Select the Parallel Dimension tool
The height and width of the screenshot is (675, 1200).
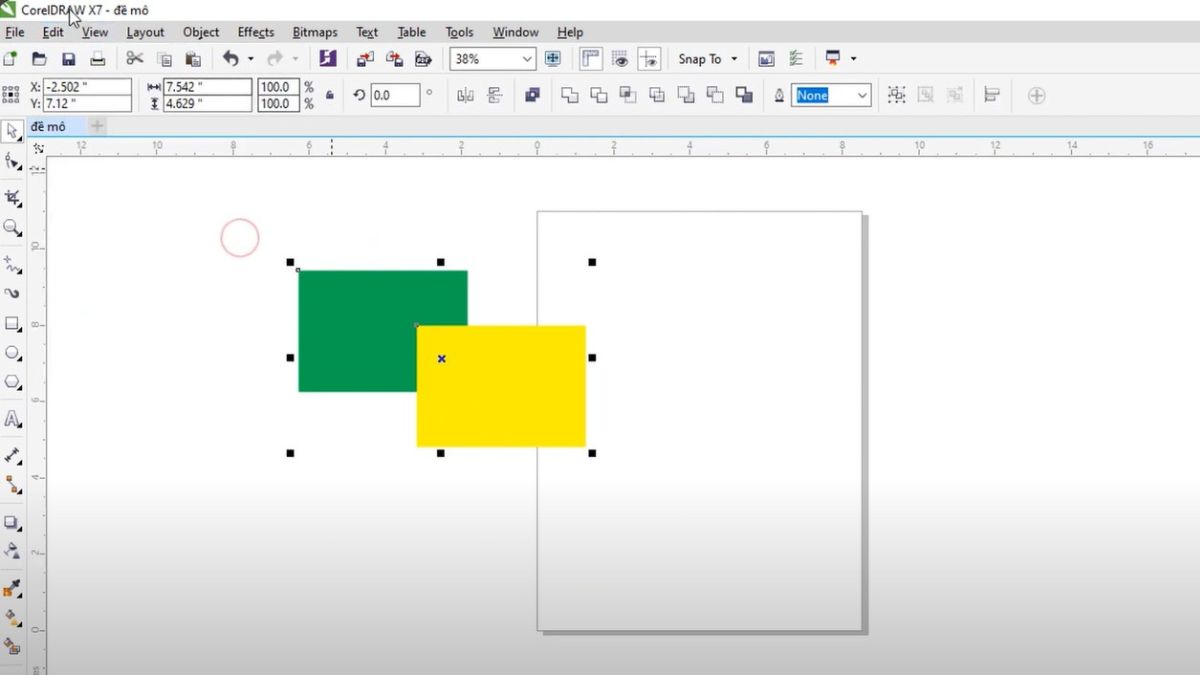tap(13, 455)
